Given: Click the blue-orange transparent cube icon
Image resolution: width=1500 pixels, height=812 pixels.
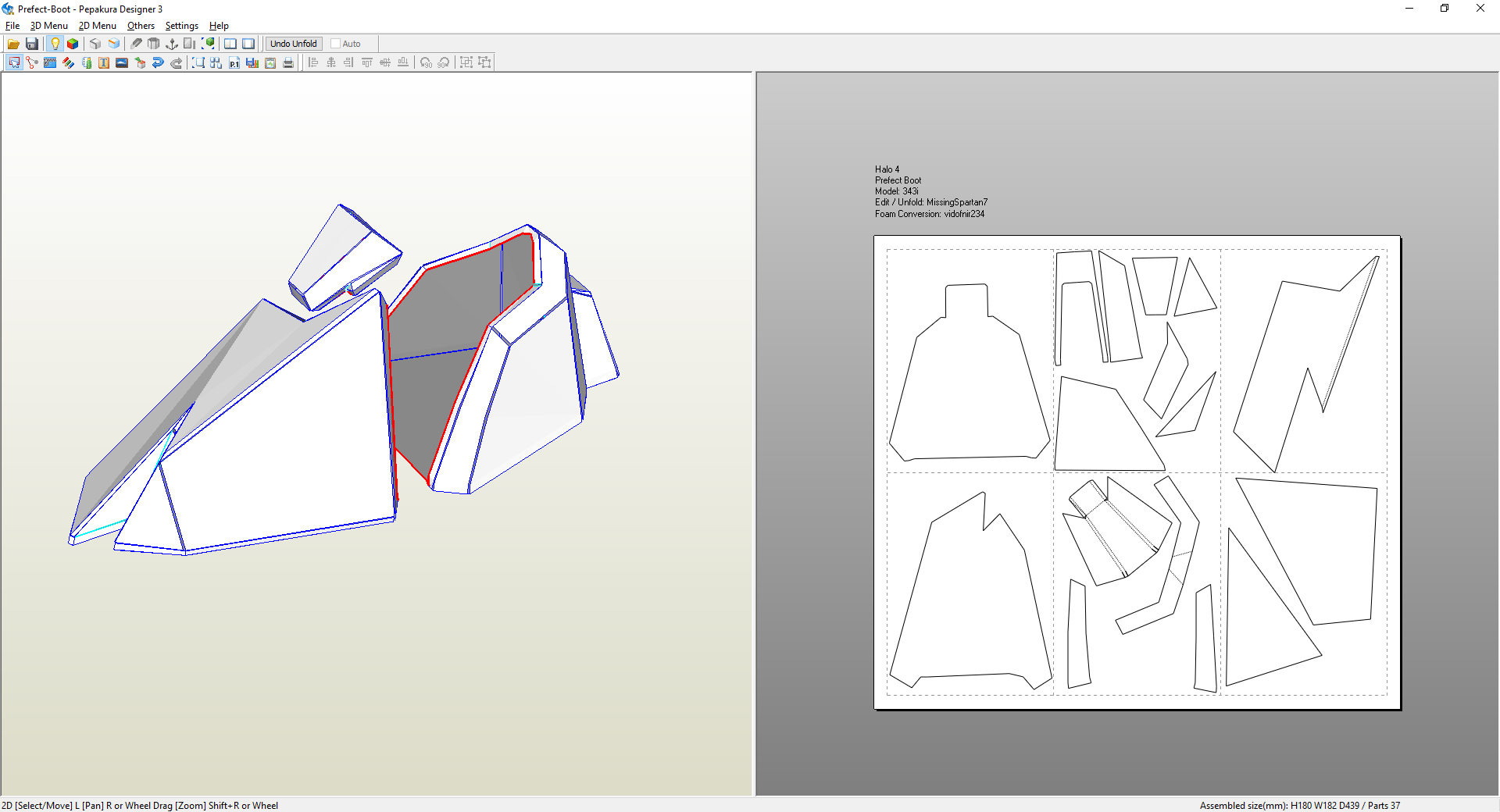Looking at the screenshot, I should click(x=114, y=44).
